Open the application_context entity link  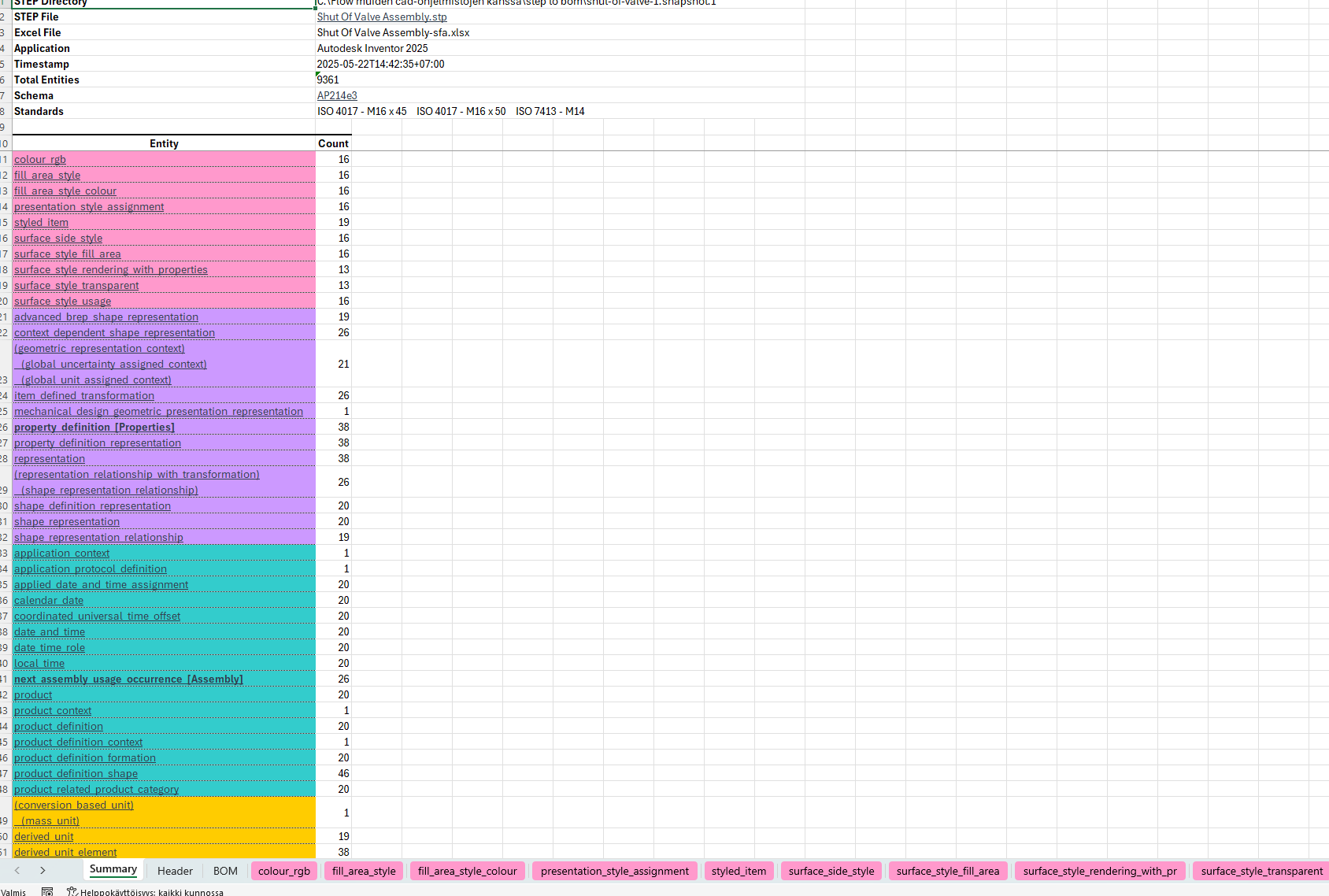[x=62, y=553]
